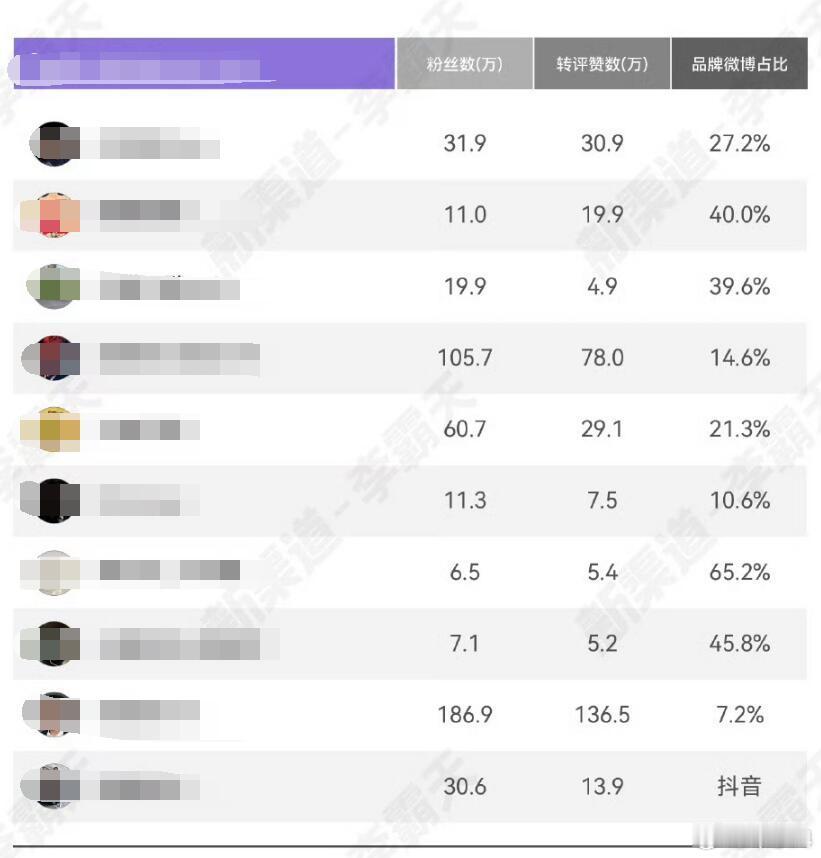821x858 pixels.
Task: Click the 品牌微博占比 column header
Action: click(x=739, y=64)
